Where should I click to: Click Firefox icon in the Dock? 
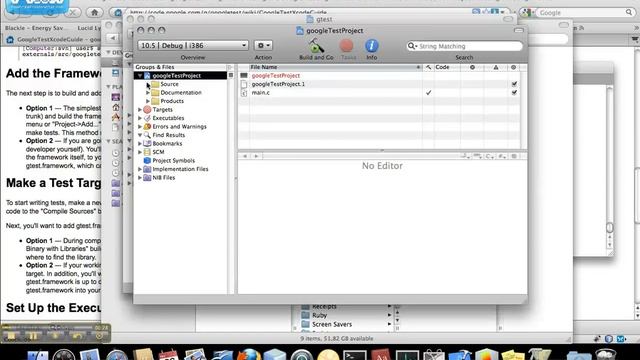point(249,355)
